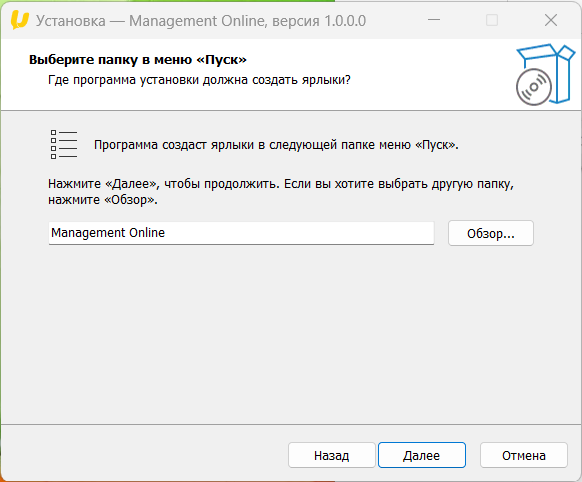Click the question Где программа установки должна создать ярлыки
582x482 pixels.
coord(199,80)
